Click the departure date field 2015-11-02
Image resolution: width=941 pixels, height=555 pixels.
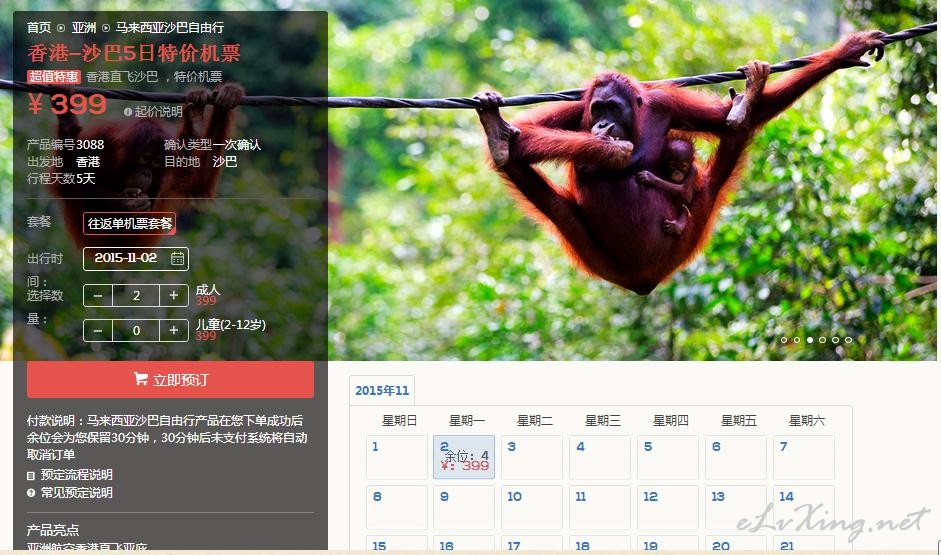(x=136, y=259)
